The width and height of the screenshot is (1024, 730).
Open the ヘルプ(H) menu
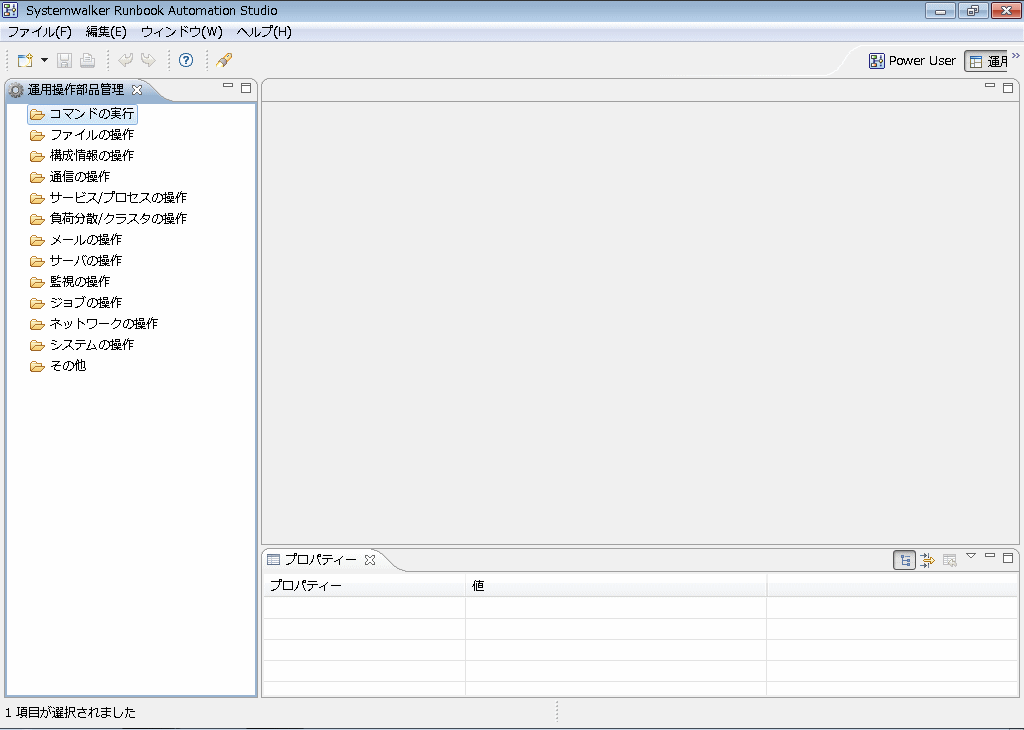tap(264, 32)
